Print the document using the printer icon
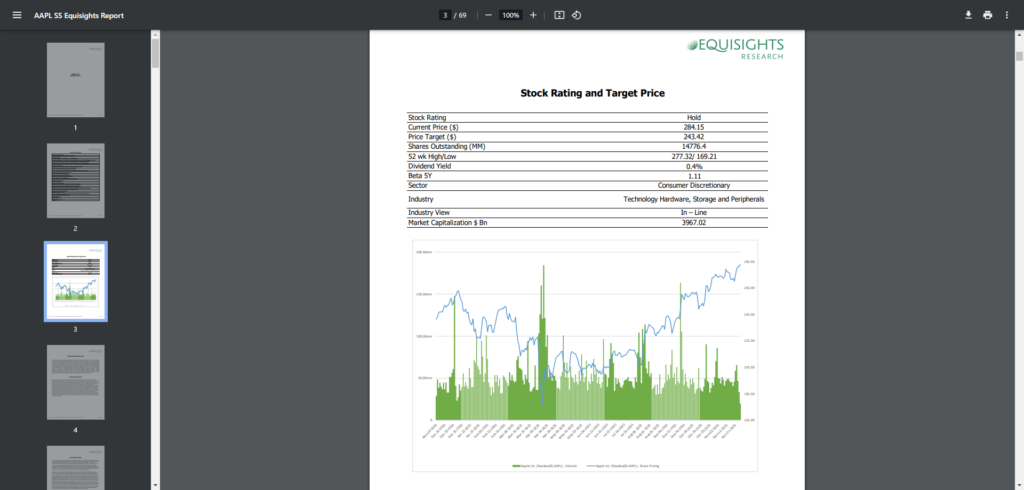 pos(988,15)
